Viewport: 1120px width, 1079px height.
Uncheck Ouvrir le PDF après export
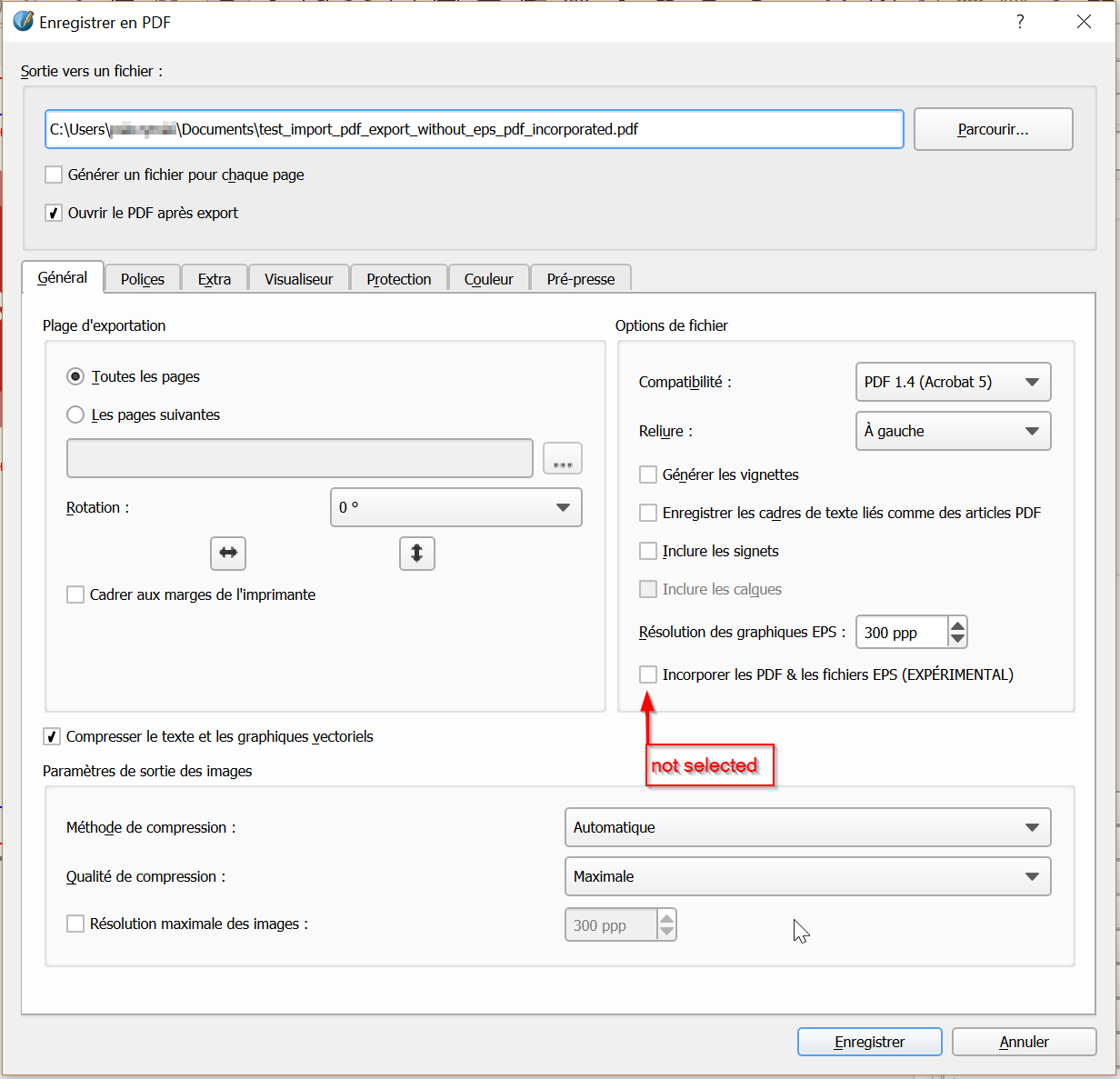click(55, 213)
